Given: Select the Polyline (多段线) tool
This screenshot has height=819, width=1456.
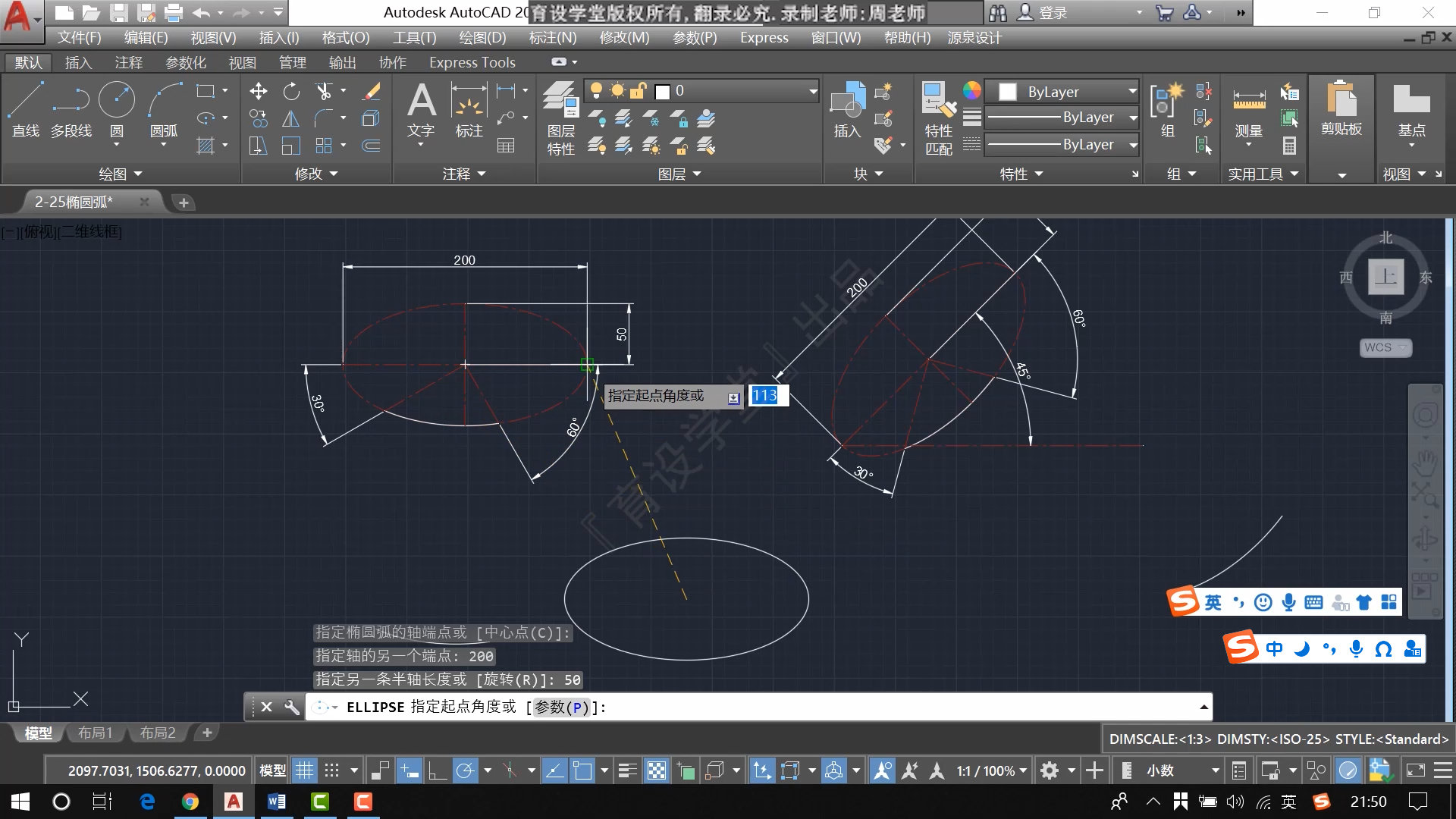Looking at the screenshot, I should (x=71, y=110).
